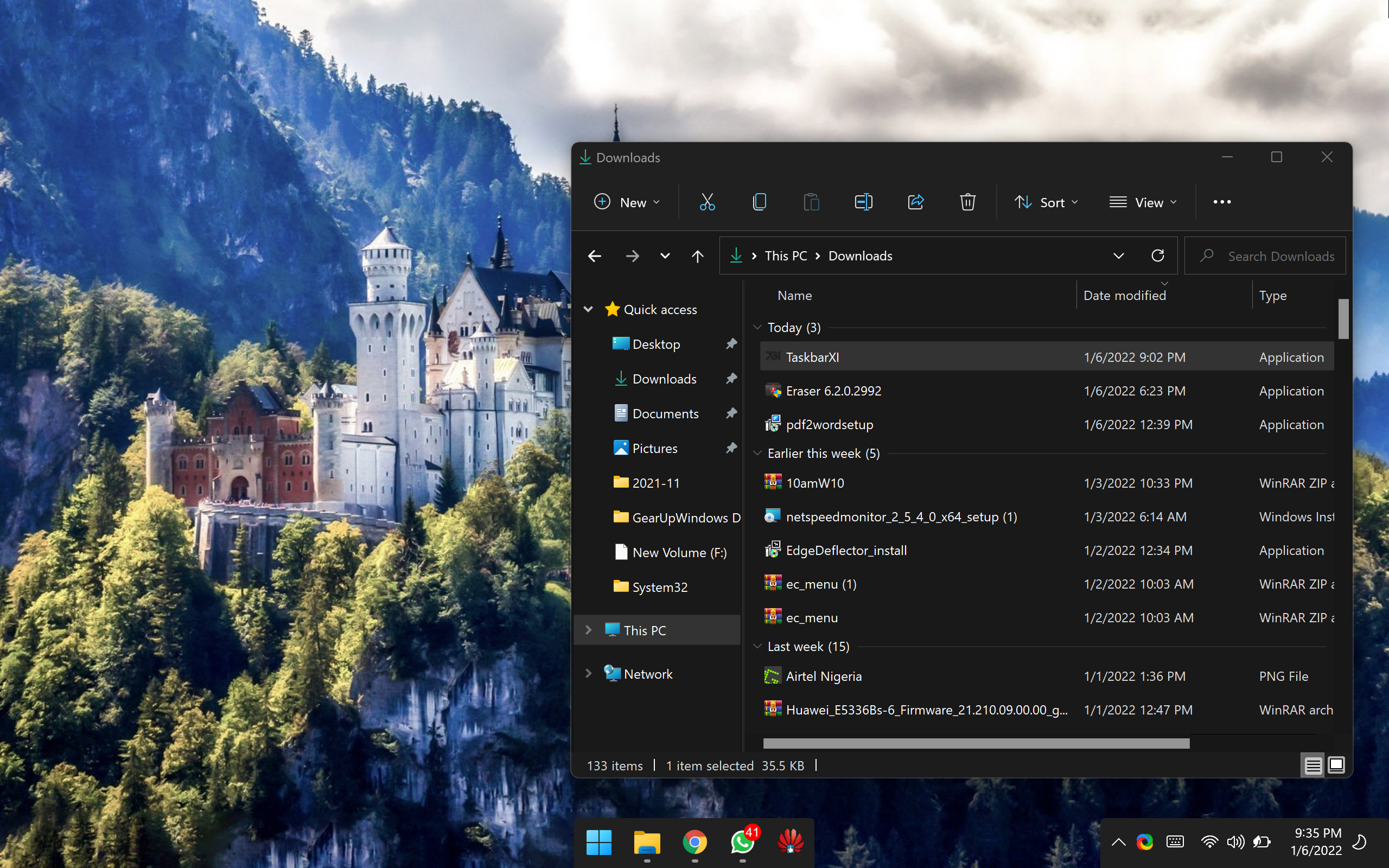Open the New item dropdown
The width and height of the screenshot is (1389, 868).
click(x=626, y=201)
